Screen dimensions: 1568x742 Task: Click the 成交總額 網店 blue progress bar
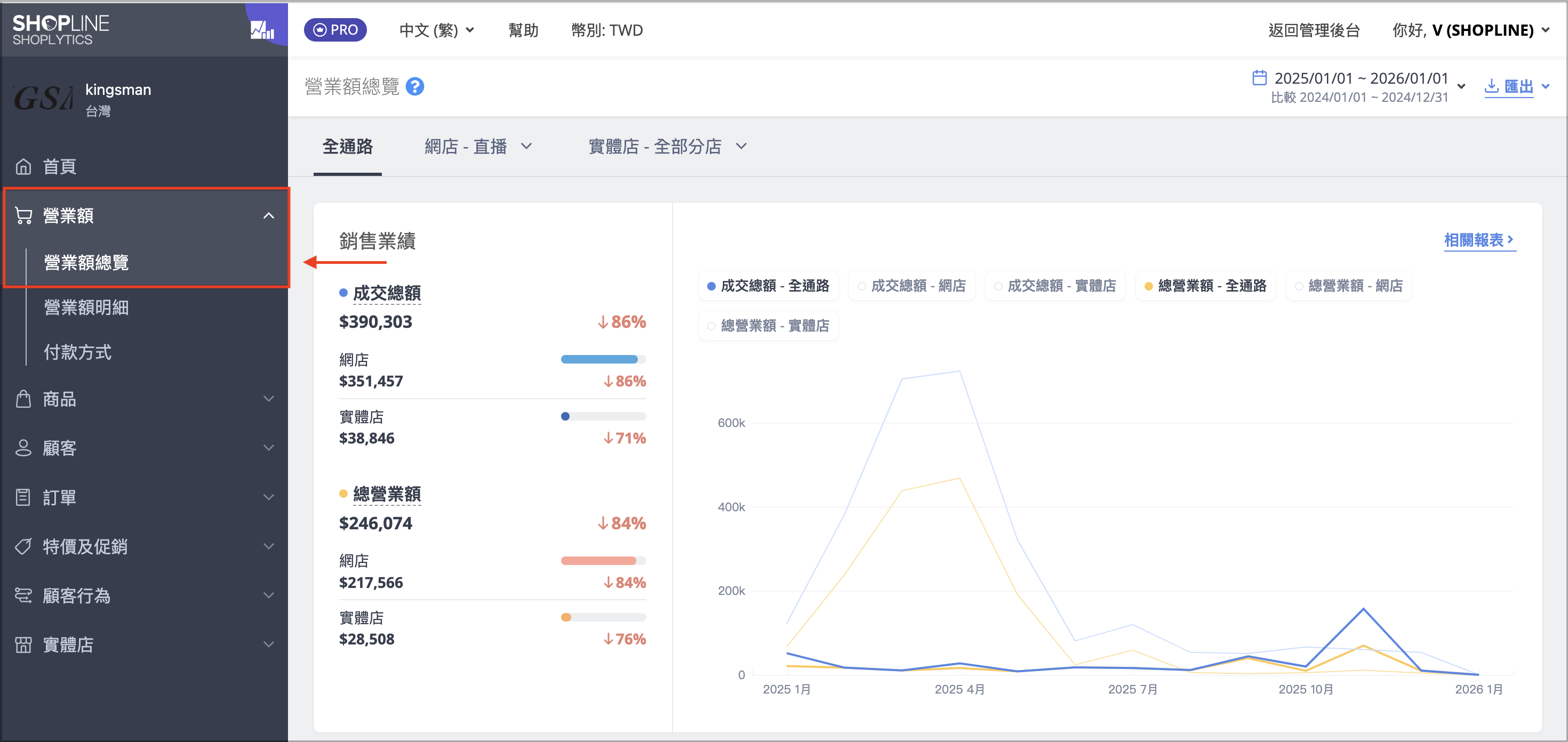(603, 359)
